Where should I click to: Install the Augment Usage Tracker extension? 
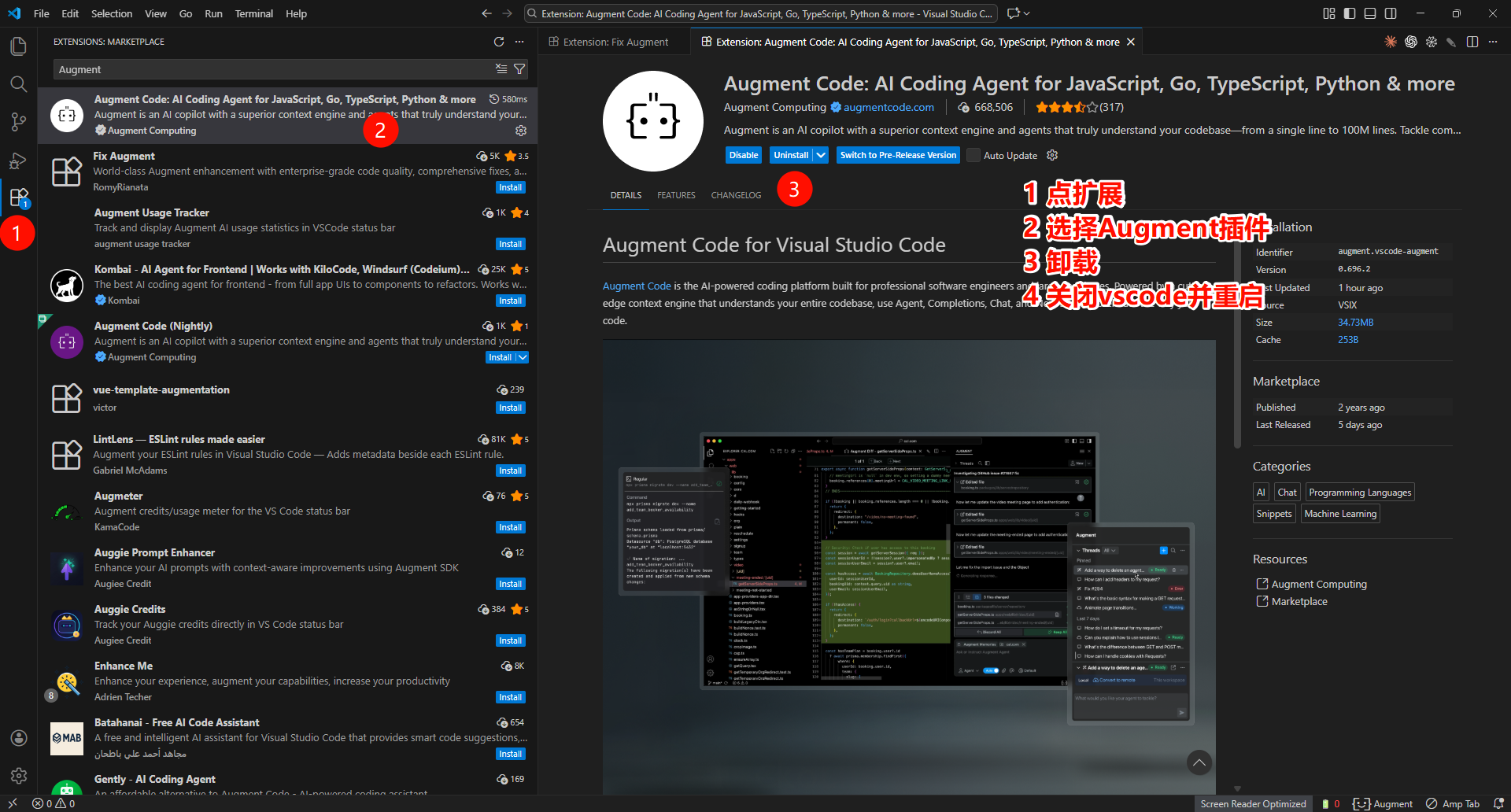coord(511,244)
